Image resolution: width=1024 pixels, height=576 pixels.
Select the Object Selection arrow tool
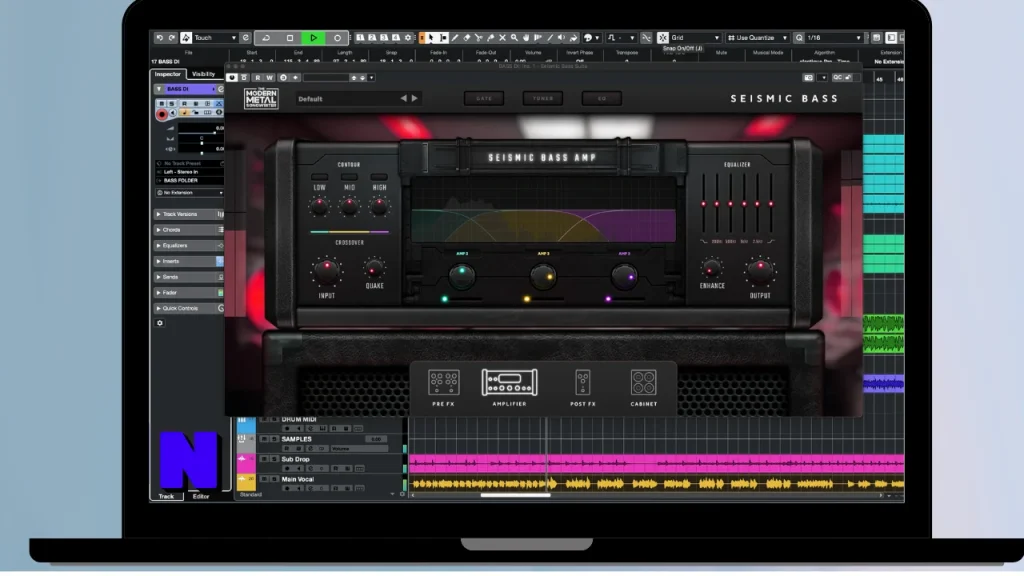[x=431, y=38]
